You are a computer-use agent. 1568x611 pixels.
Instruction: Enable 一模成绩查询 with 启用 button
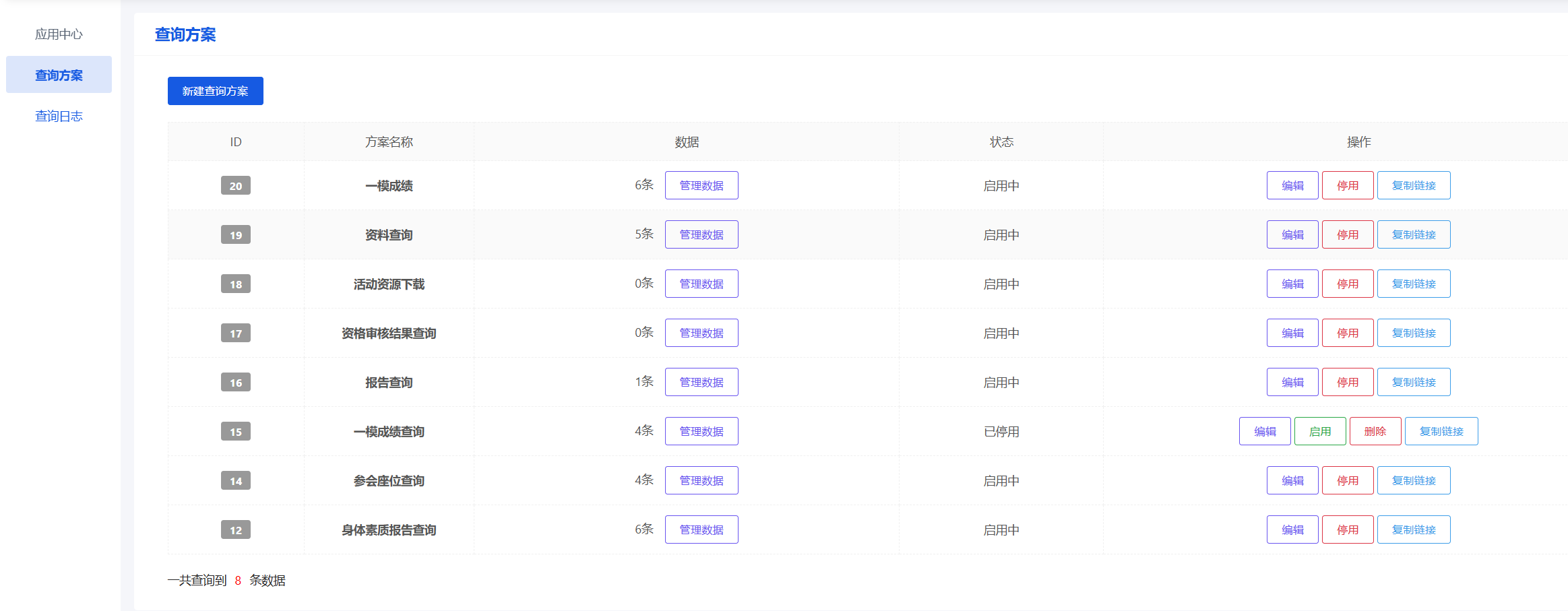tap(1319, 431)
